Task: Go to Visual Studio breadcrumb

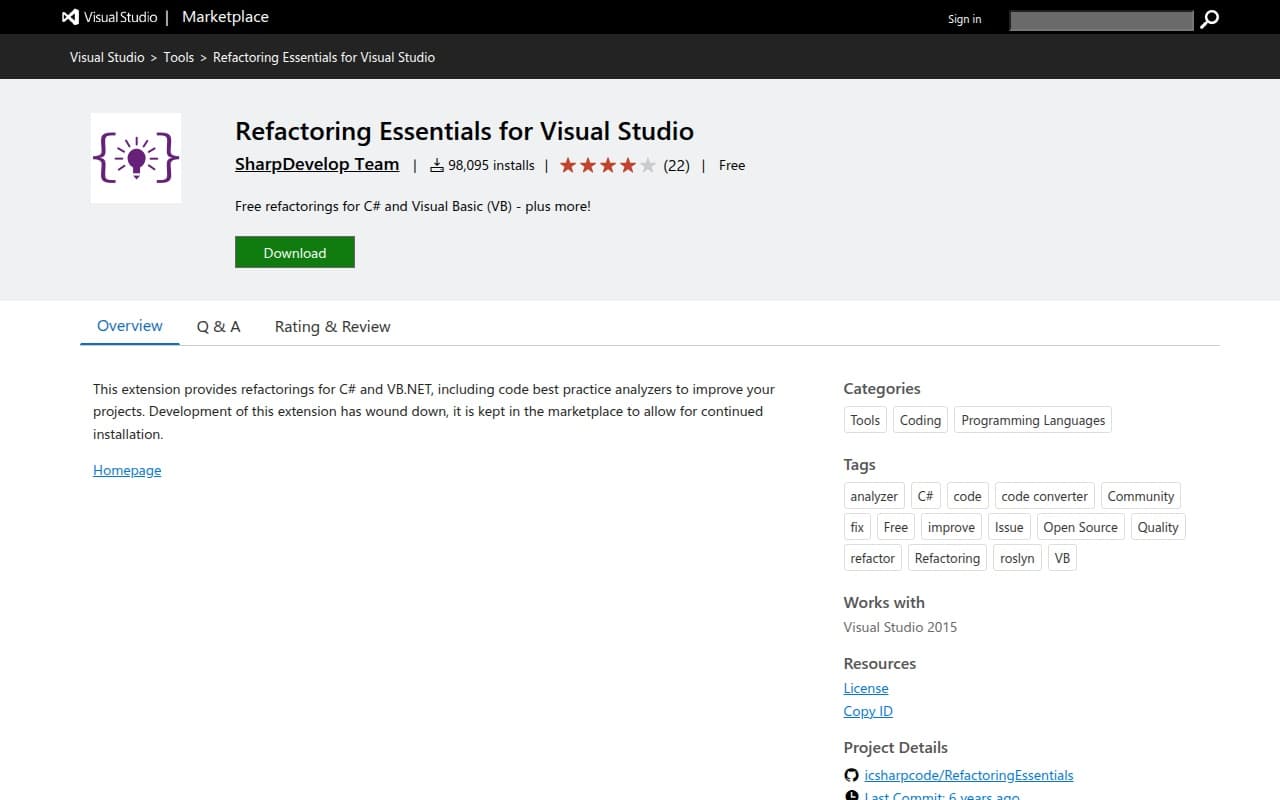Action: point(107,57)
